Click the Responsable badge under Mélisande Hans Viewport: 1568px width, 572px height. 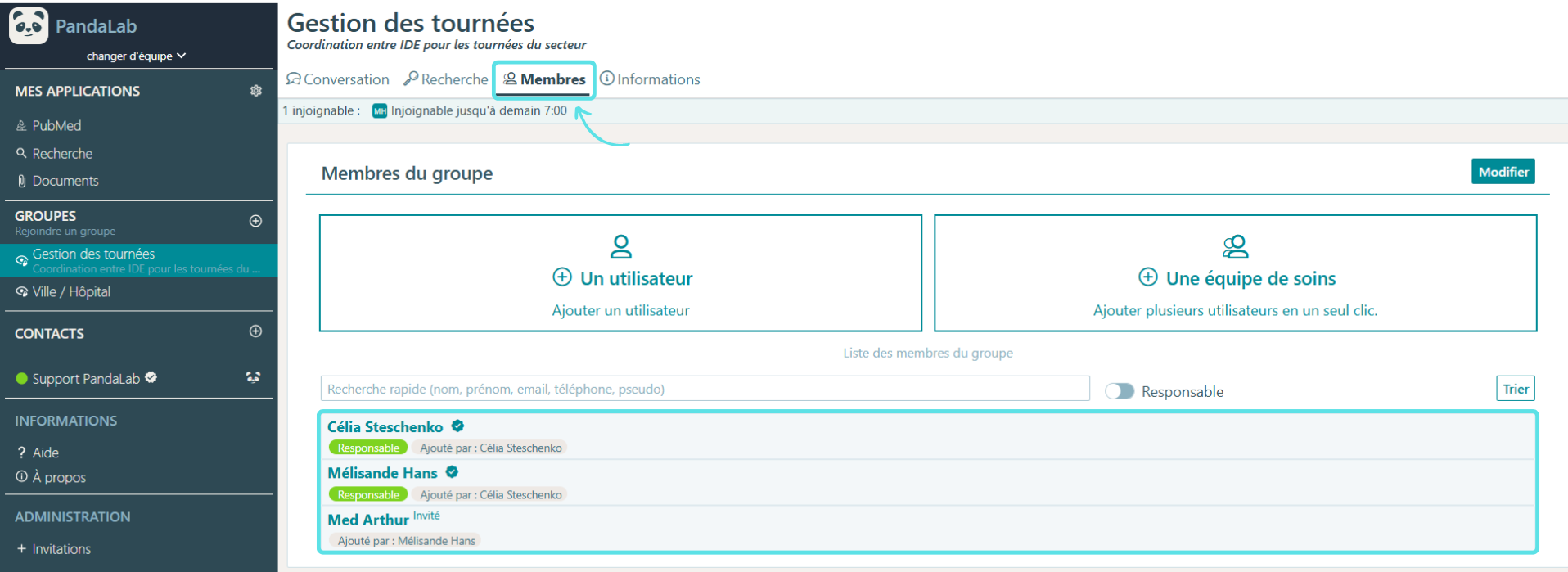(368, 494)
